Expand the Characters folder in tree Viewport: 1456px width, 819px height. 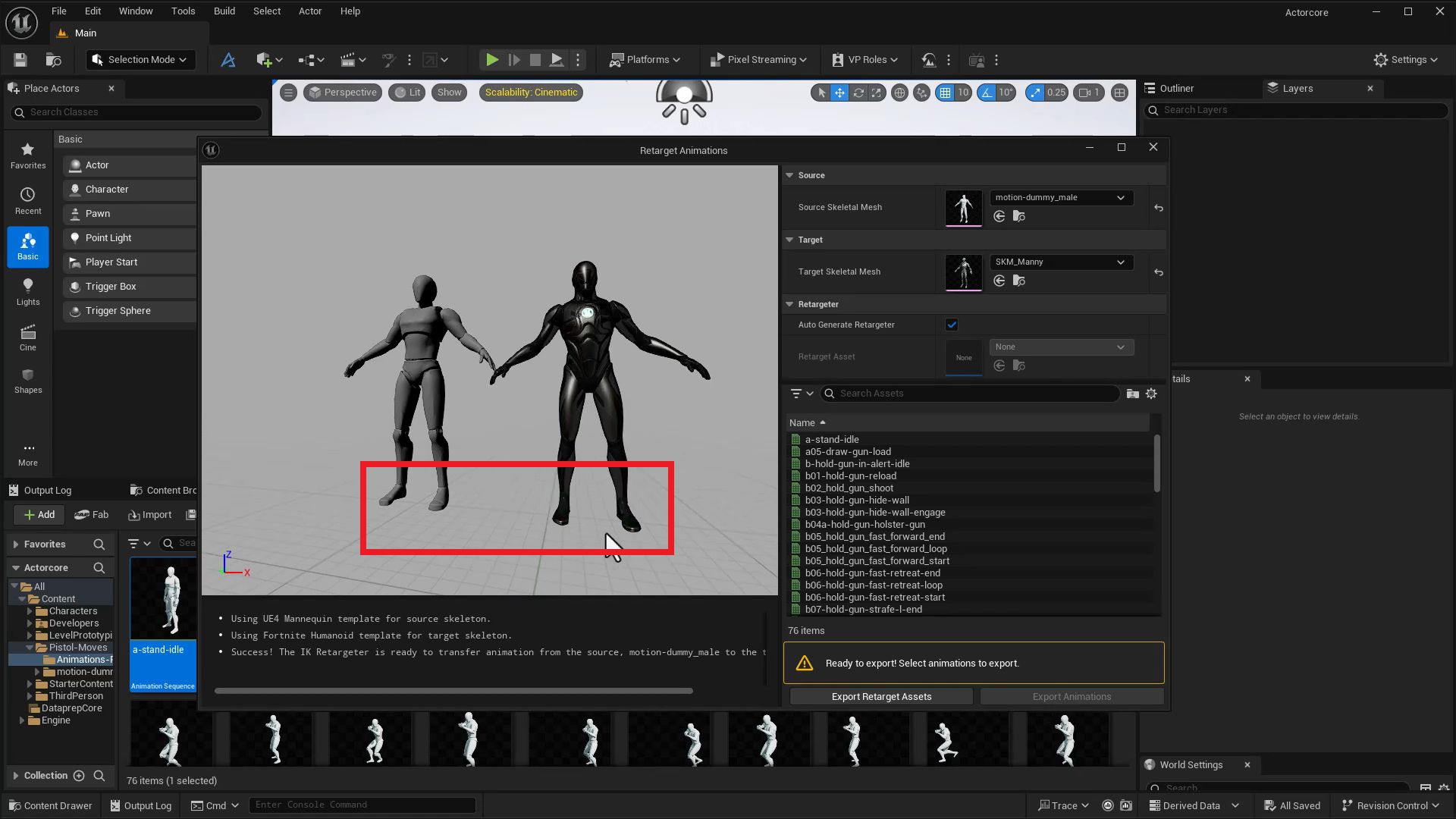pos(30,611)
